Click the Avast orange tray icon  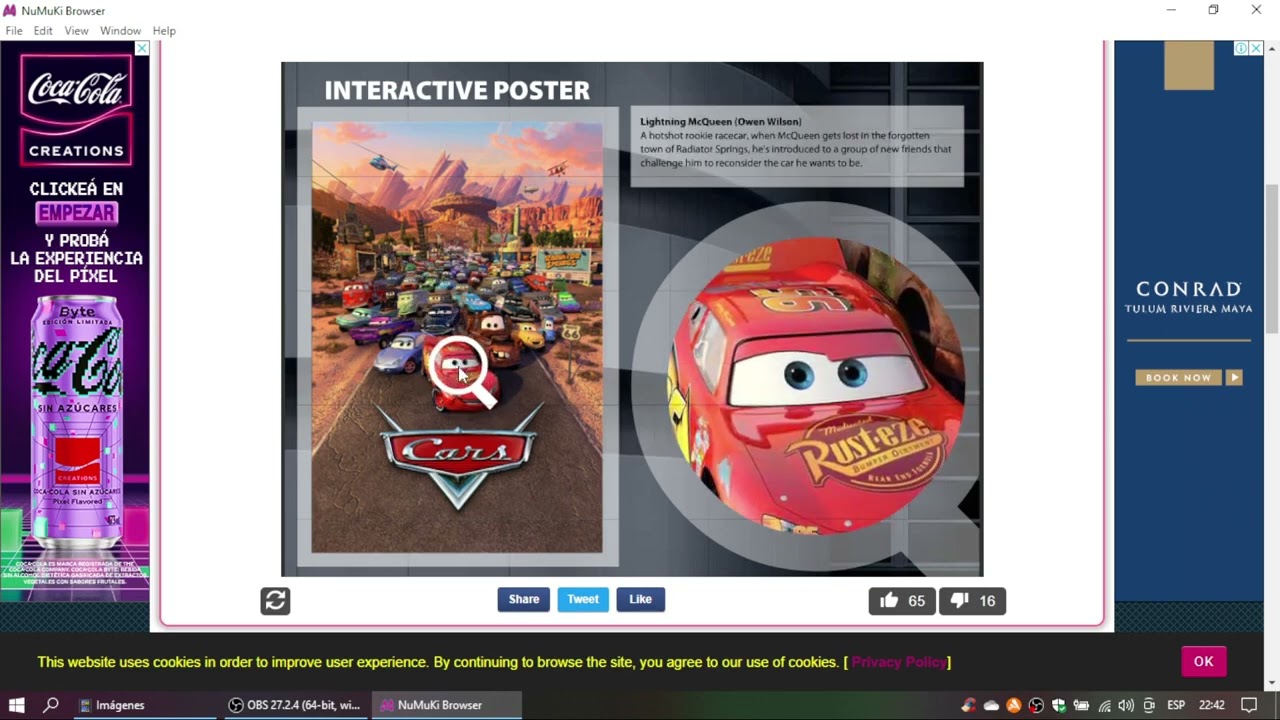1014,705
